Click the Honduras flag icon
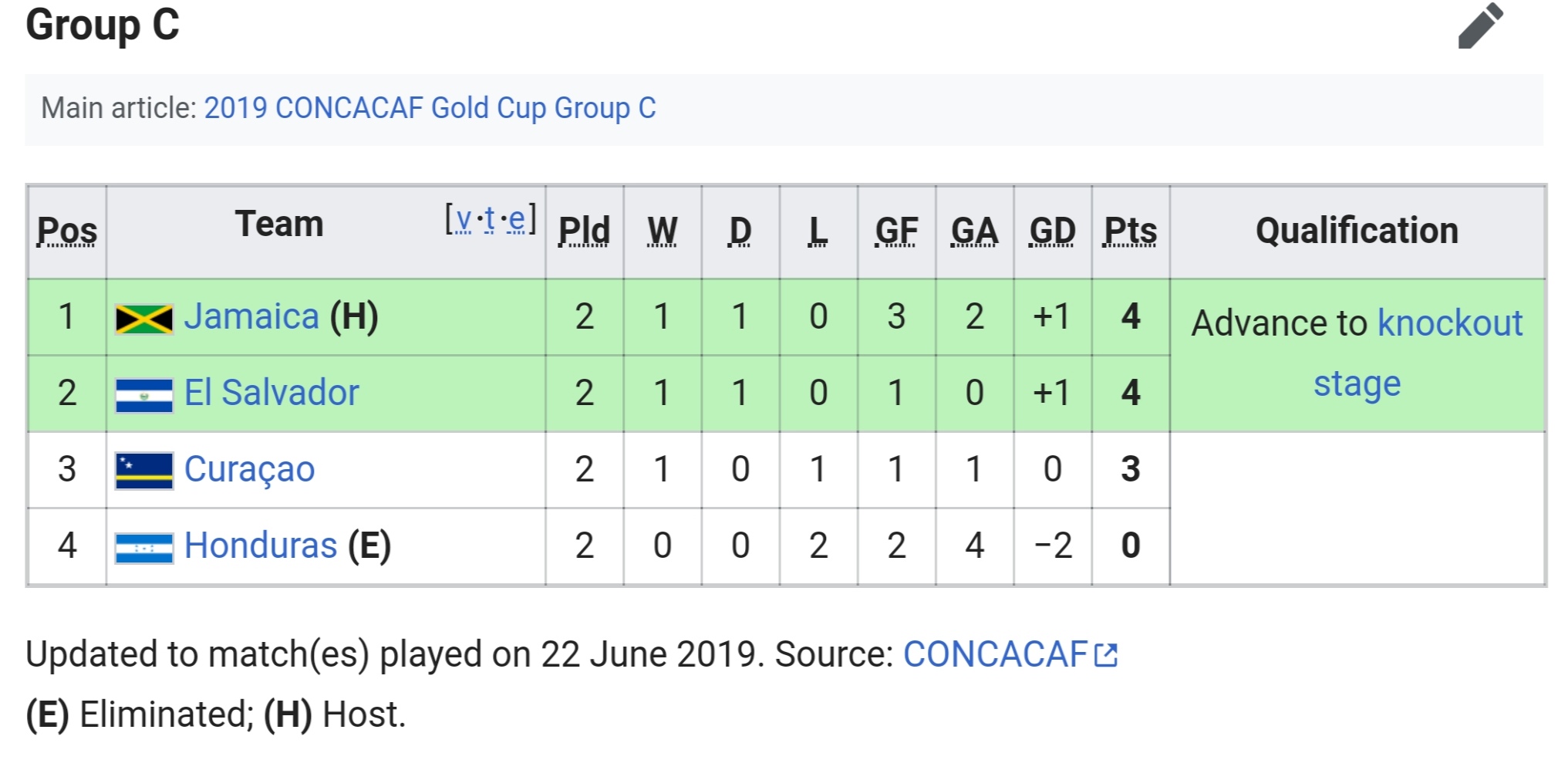Viewport: 1568px width, 760px height. (144, 549)
